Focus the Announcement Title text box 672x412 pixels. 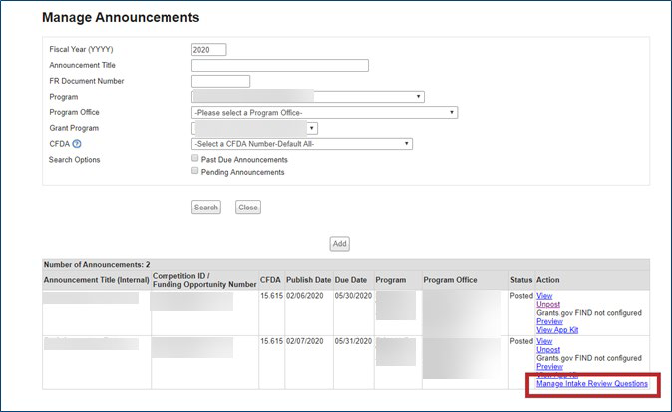tap(279, 66)
